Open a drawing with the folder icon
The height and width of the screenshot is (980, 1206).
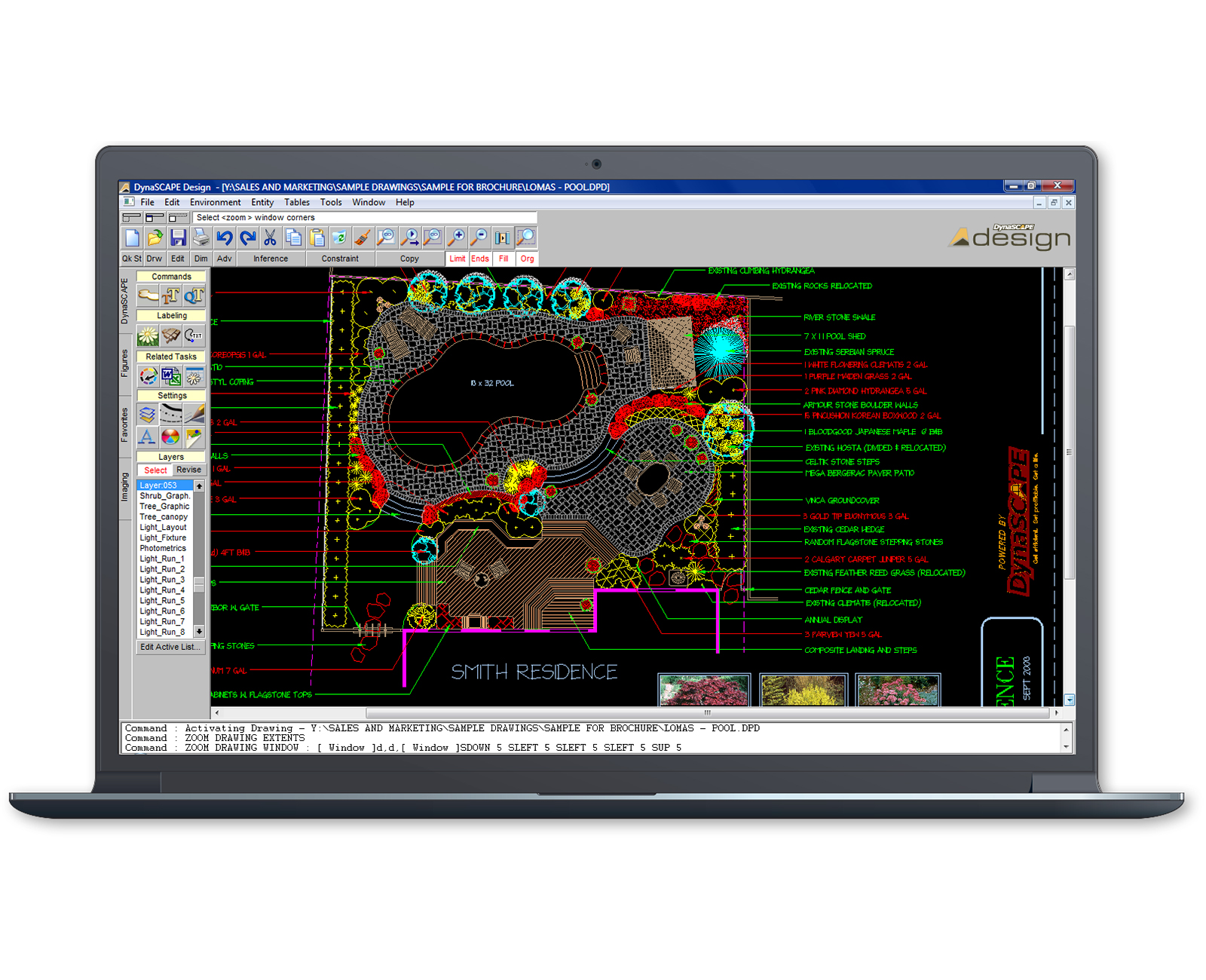[x=155, y=238]
